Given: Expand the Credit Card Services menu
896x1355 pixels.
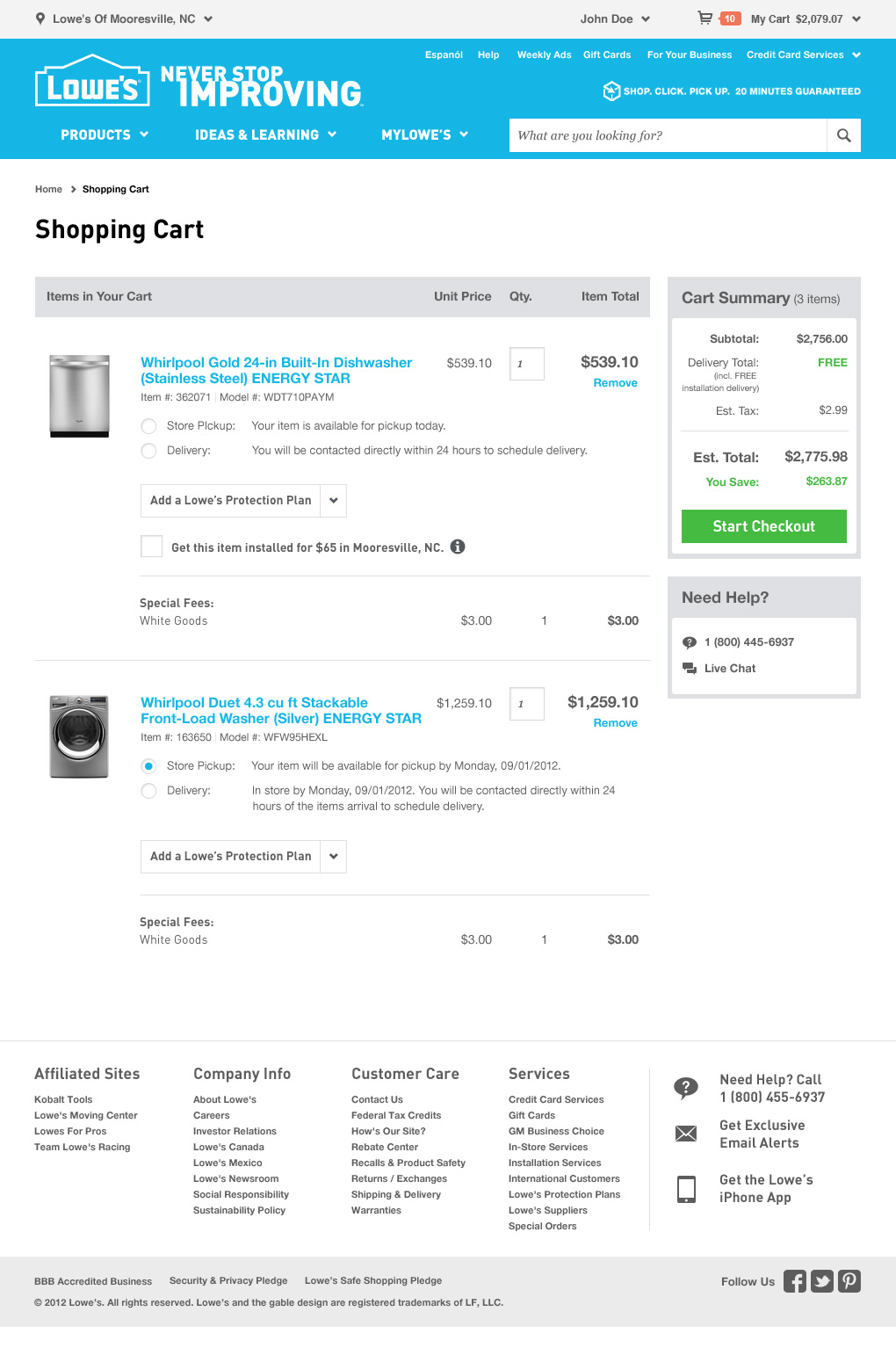Looking at the screenshot, I should (802, 54).
